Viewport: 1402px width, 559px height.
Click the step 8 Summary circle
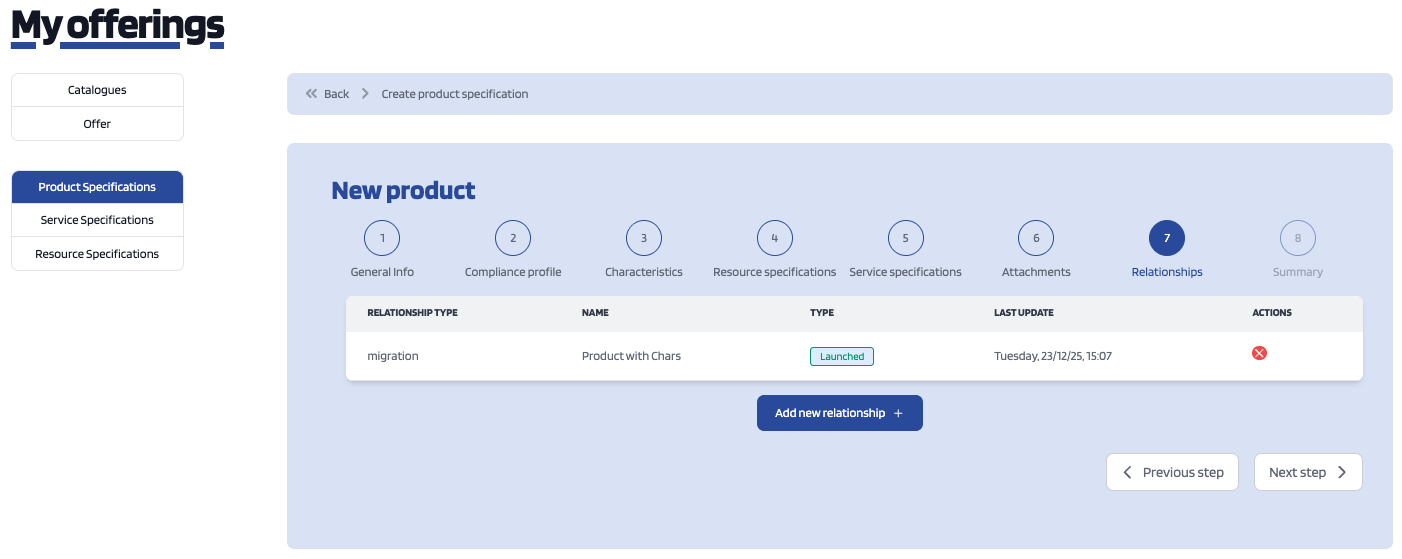pyautogui.click(x=1298, y=238)
